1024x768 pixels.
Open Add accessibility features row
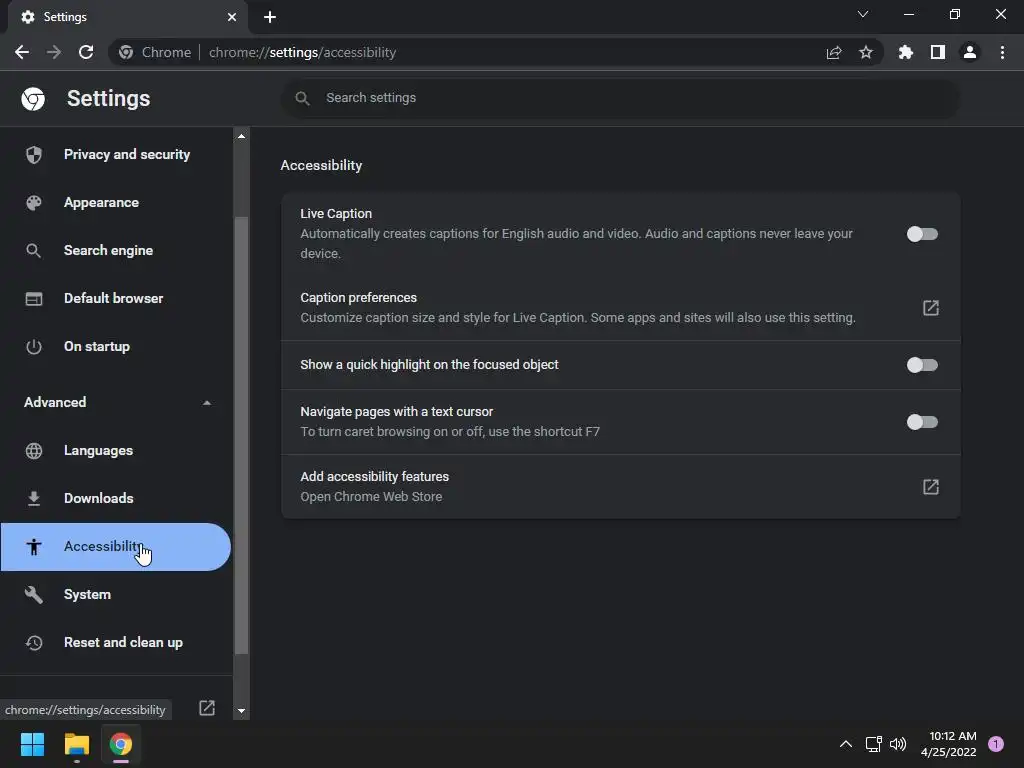(x=620, y=487)
